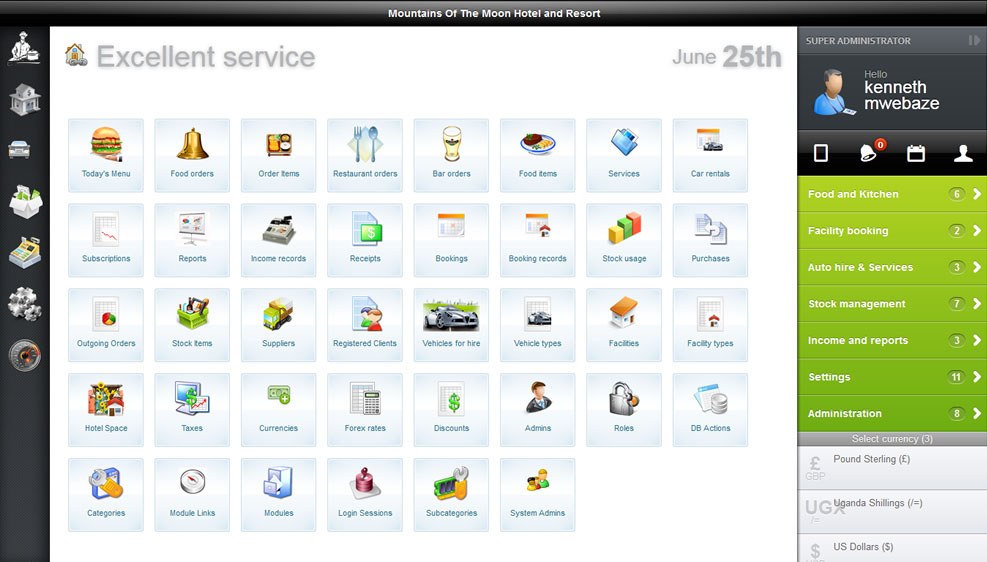Open the Stock usage tile
Image resolution: width=987 pixels, height=562 pixels.
pyautogui.click(x=624, y=240)
